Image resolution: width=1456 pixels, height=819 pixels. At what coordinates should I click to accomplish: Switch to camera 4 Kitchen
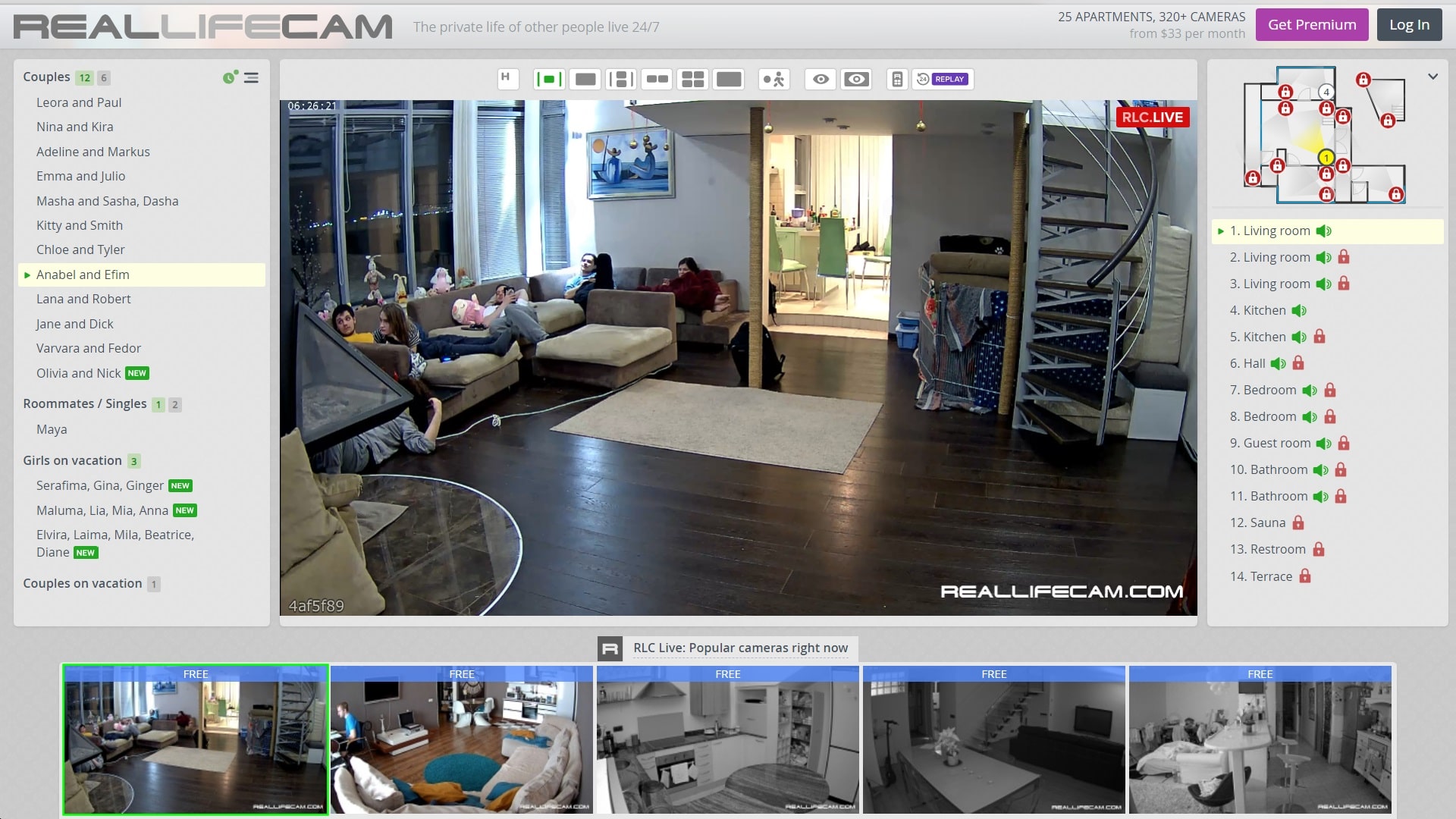pyautogui.click(x=1264, y=310)
